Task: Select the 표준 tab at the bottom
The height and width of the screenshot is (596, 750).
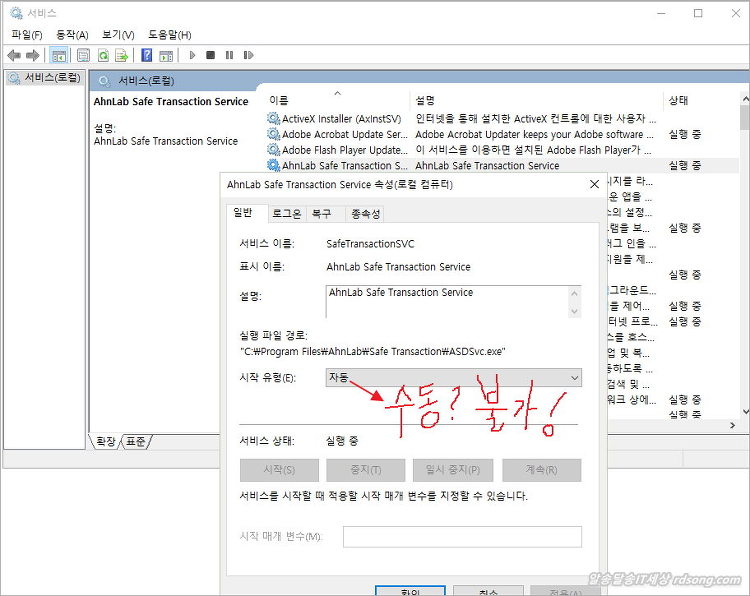Action: point(137,441)
